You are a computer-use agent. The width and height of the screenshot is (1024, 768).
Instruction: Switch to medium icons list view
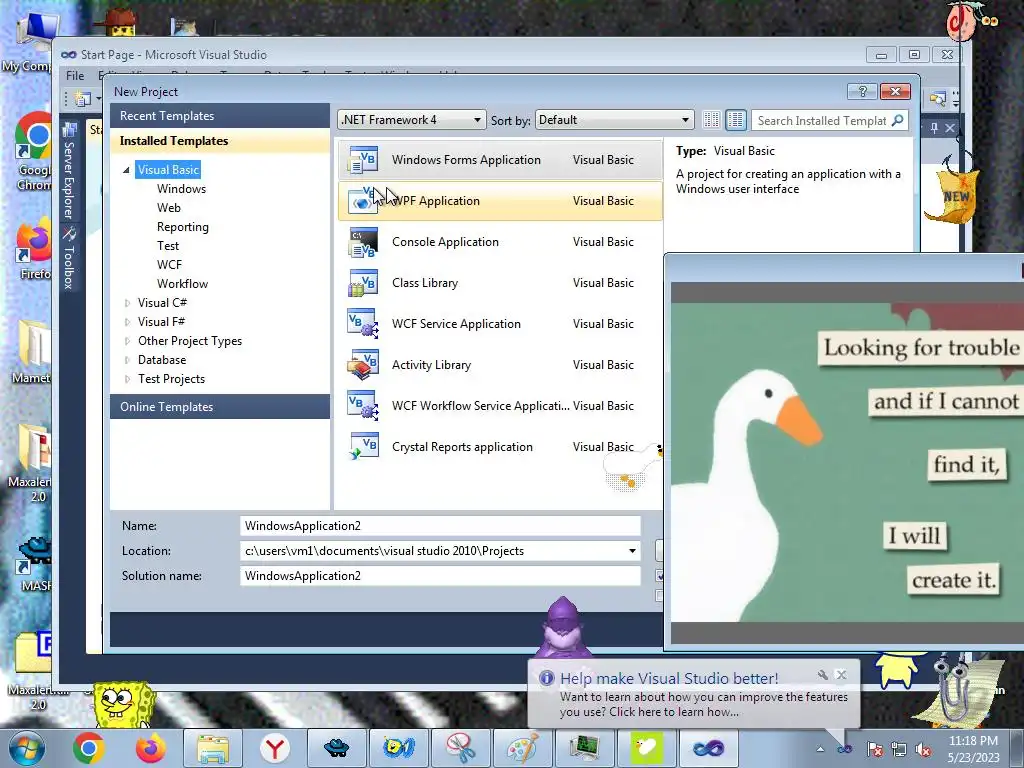(x=735, y=120)
